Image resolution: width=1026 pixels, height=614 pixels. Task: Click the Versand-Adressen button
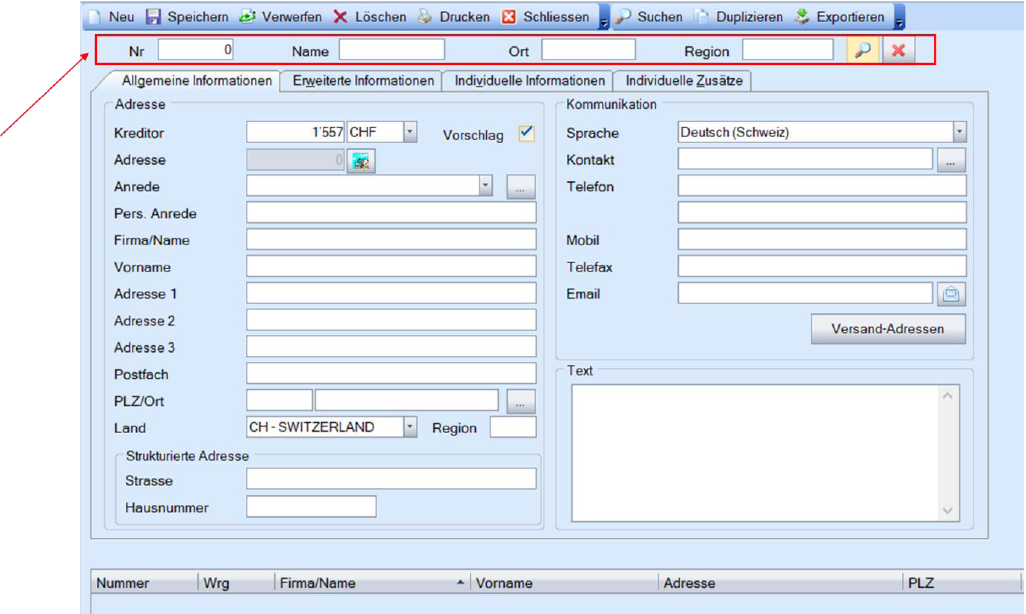click(888, 329)
